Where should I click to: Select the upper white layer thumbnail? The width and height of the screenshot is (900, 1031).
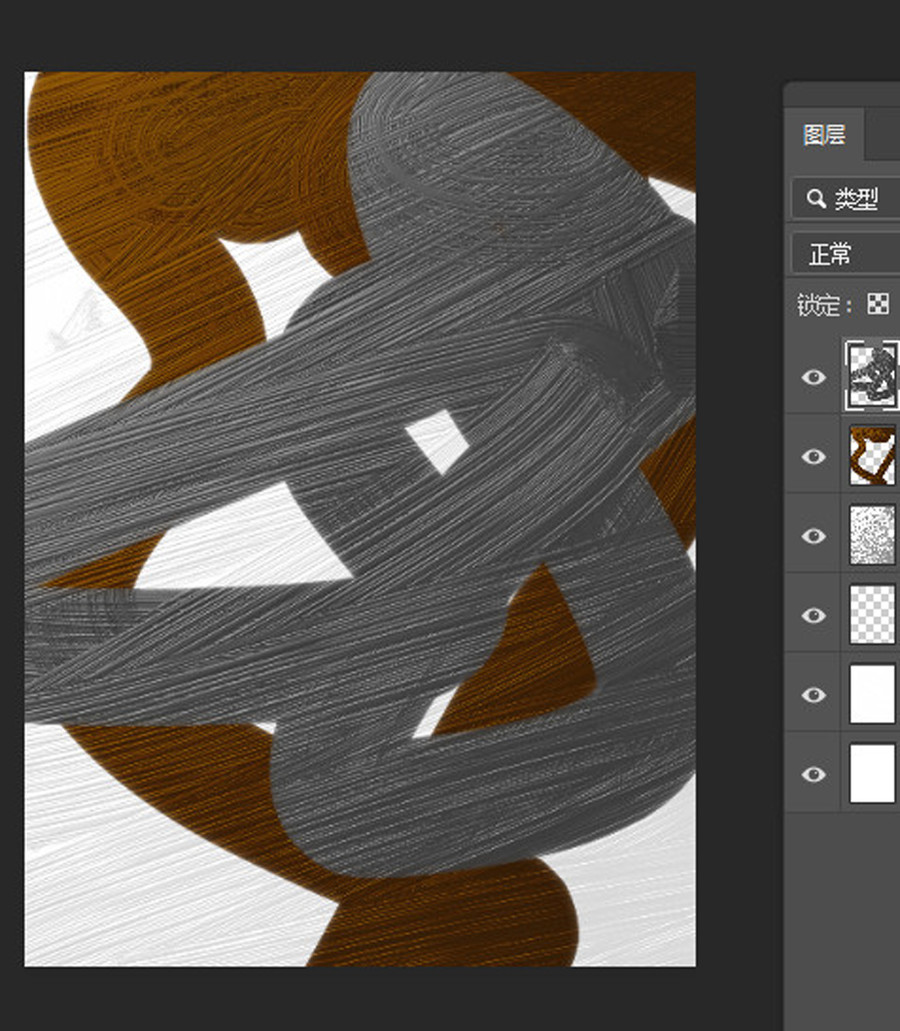pos(872,694)
